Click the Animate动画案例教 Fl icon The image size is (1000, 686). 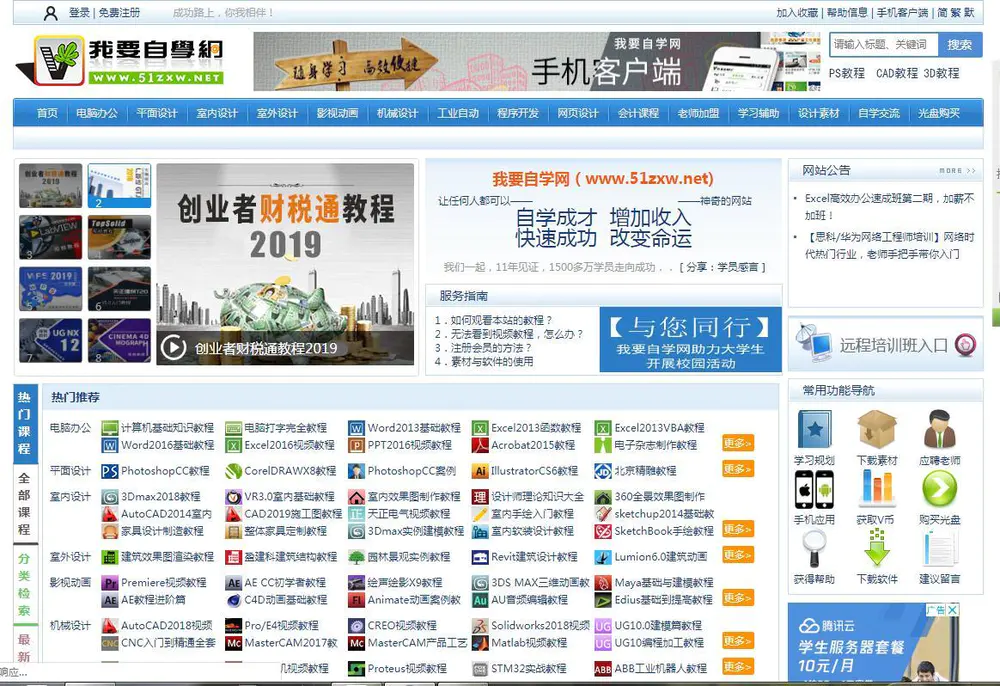(356, 600)
